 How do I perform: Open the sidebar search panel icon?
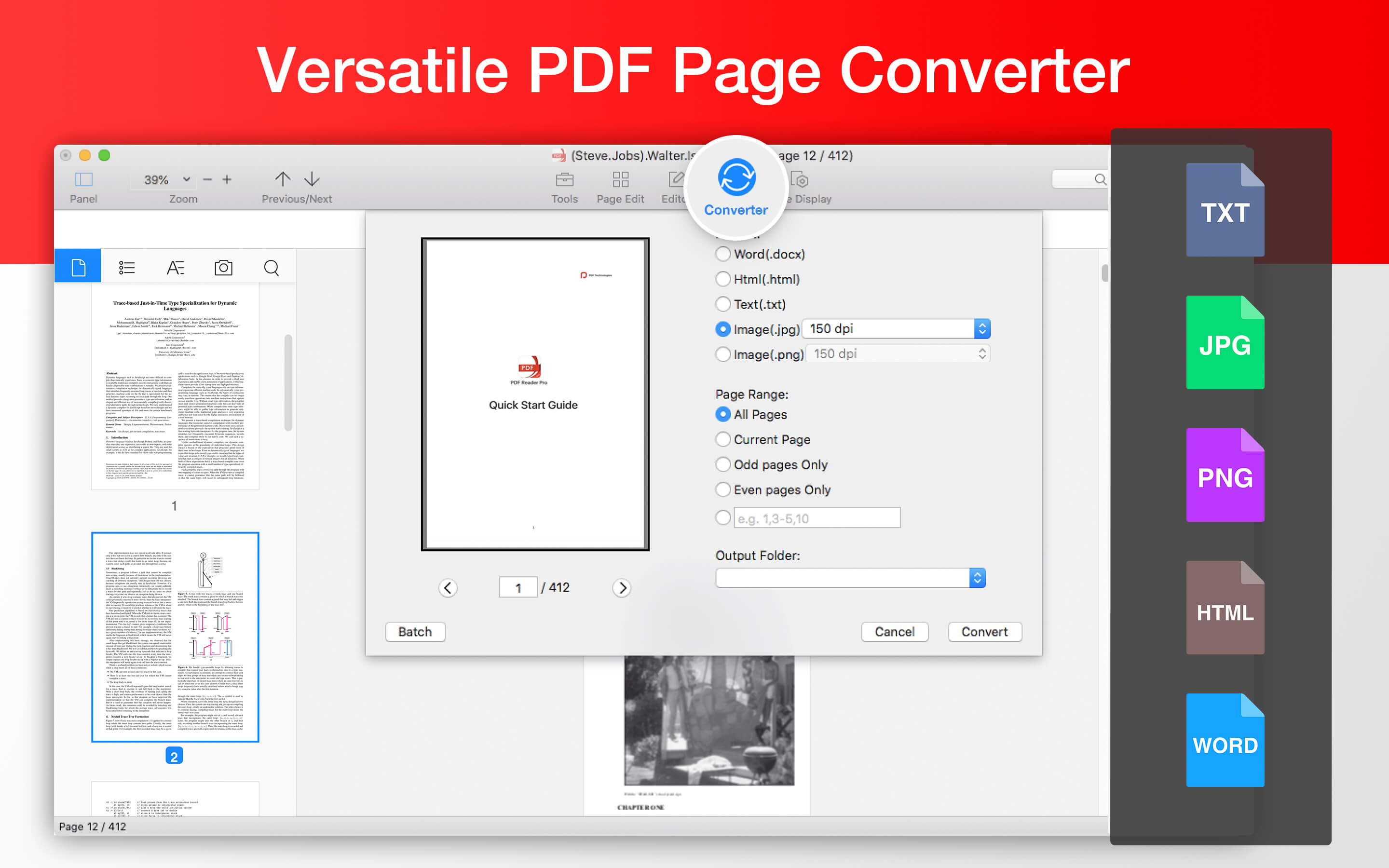(271, 268)
